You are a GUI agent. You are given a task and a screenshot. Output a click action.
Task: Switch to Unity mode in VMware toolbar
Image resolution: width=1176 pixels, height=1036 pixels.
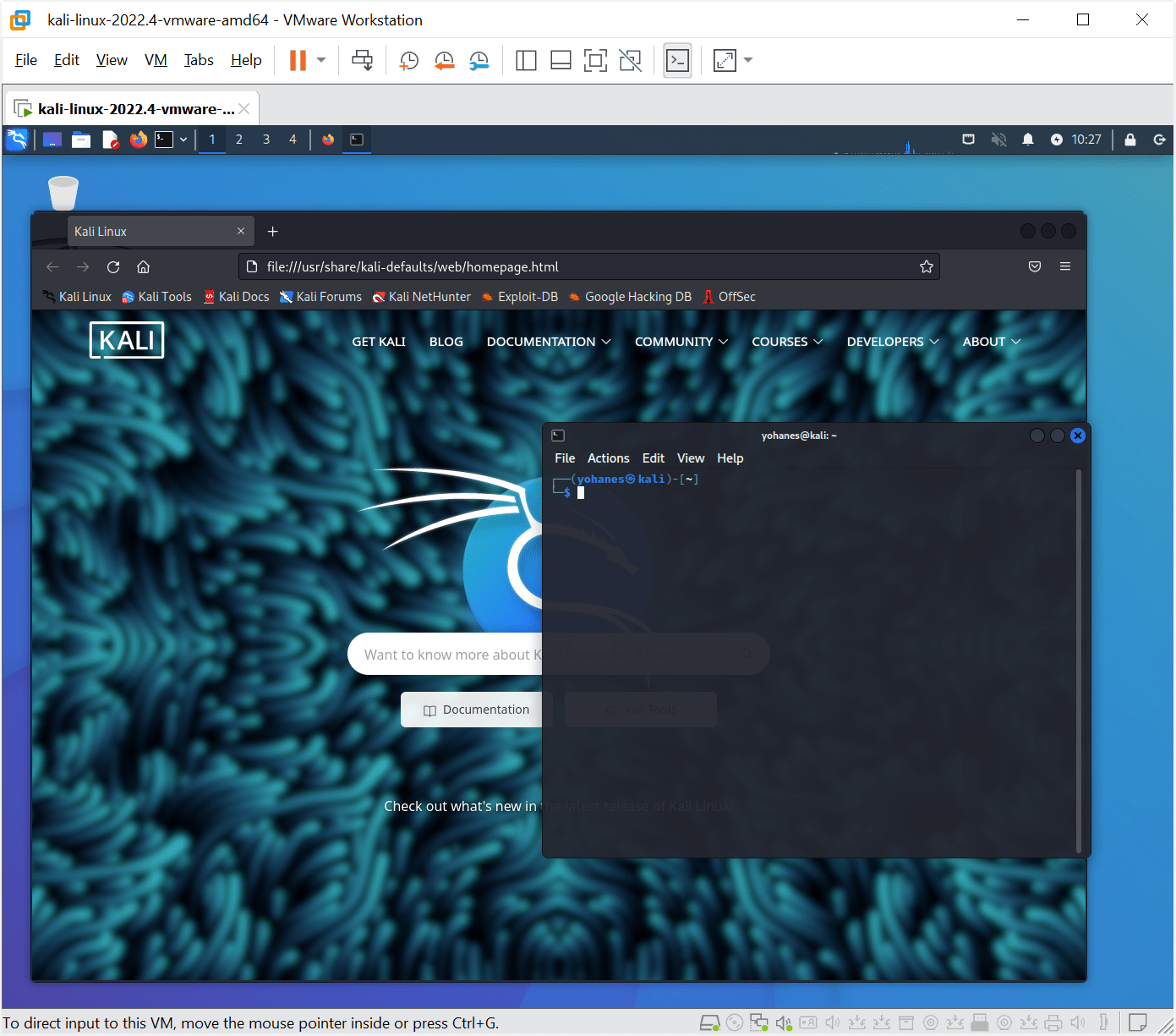pos(630,60)
